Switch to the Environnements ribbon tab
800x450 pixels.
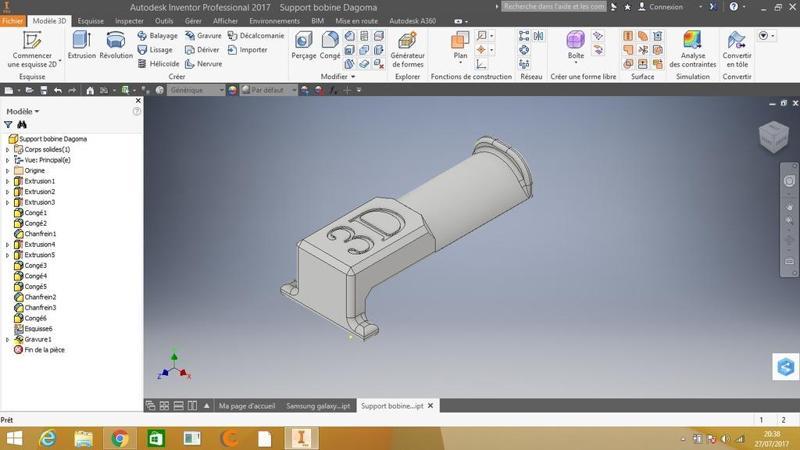tap(274, 21)
